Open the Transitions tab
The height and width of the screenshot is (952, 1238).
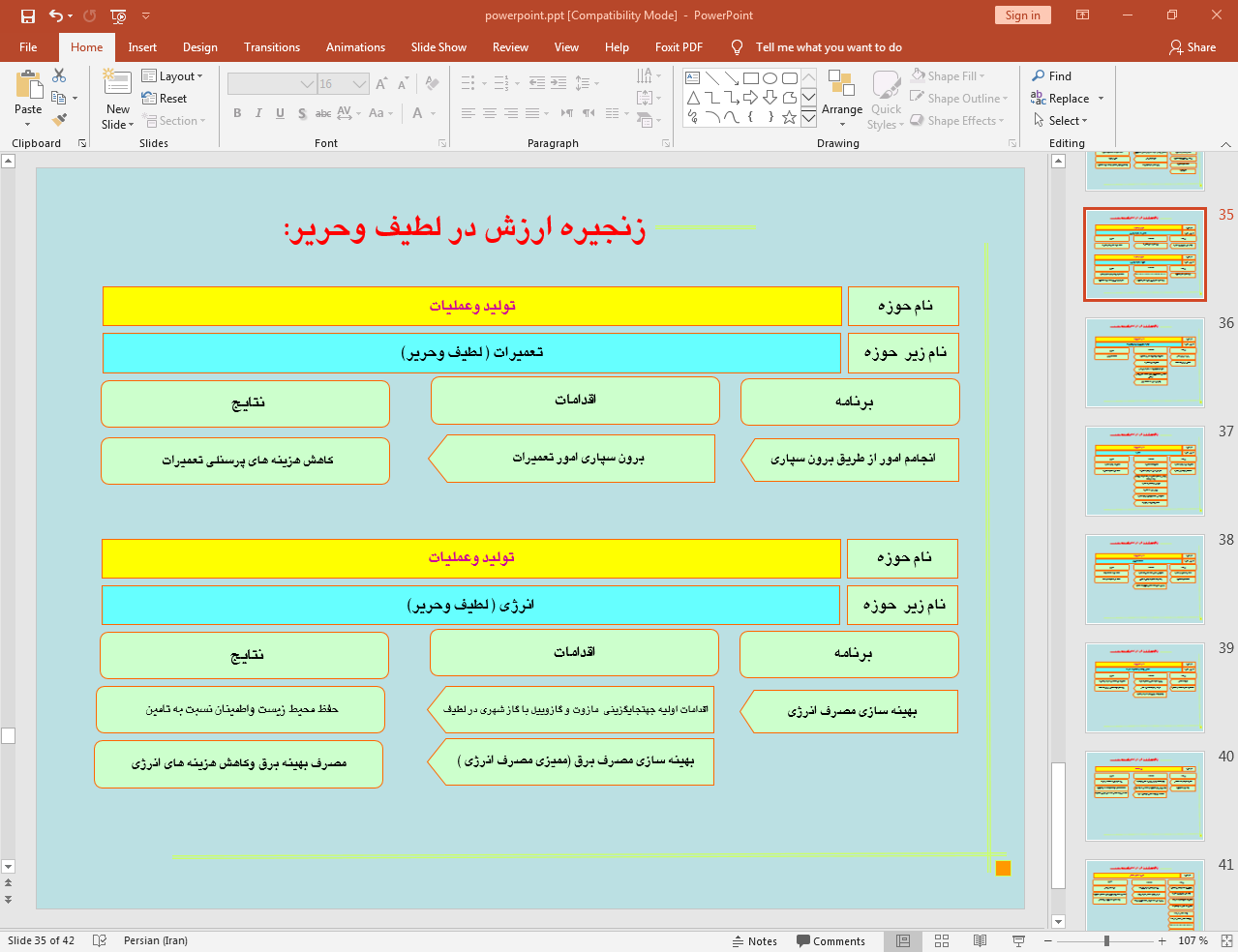click(x=272, y=46)
